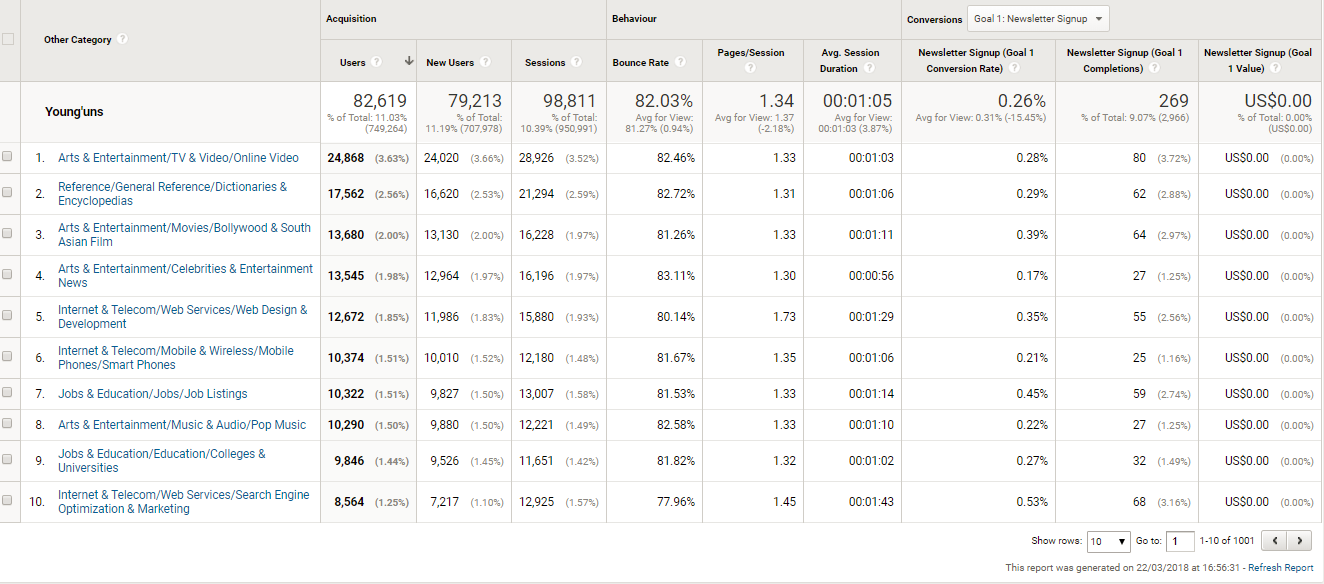1324x584 pixels.
Task: Click help icon next to Sessions header
Action: tap(575, 62)
